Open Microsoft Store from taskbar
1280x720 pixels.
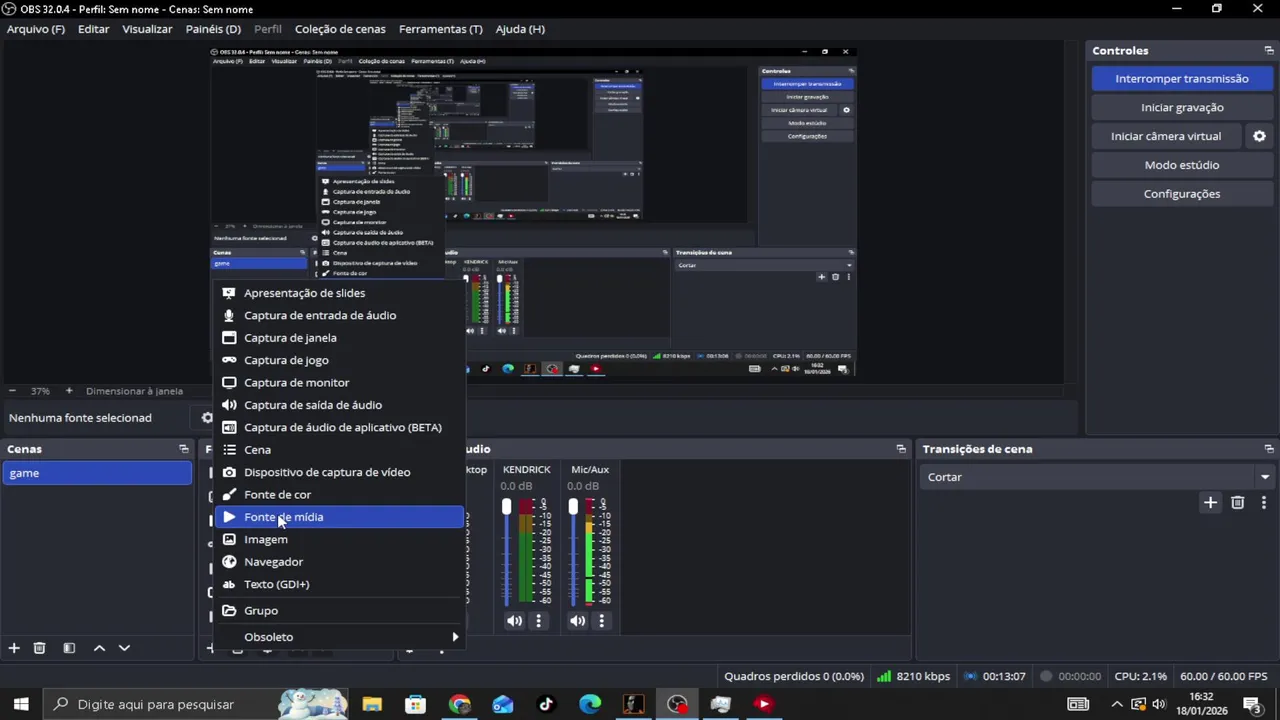pyautogui.click(x=415, y=704)
